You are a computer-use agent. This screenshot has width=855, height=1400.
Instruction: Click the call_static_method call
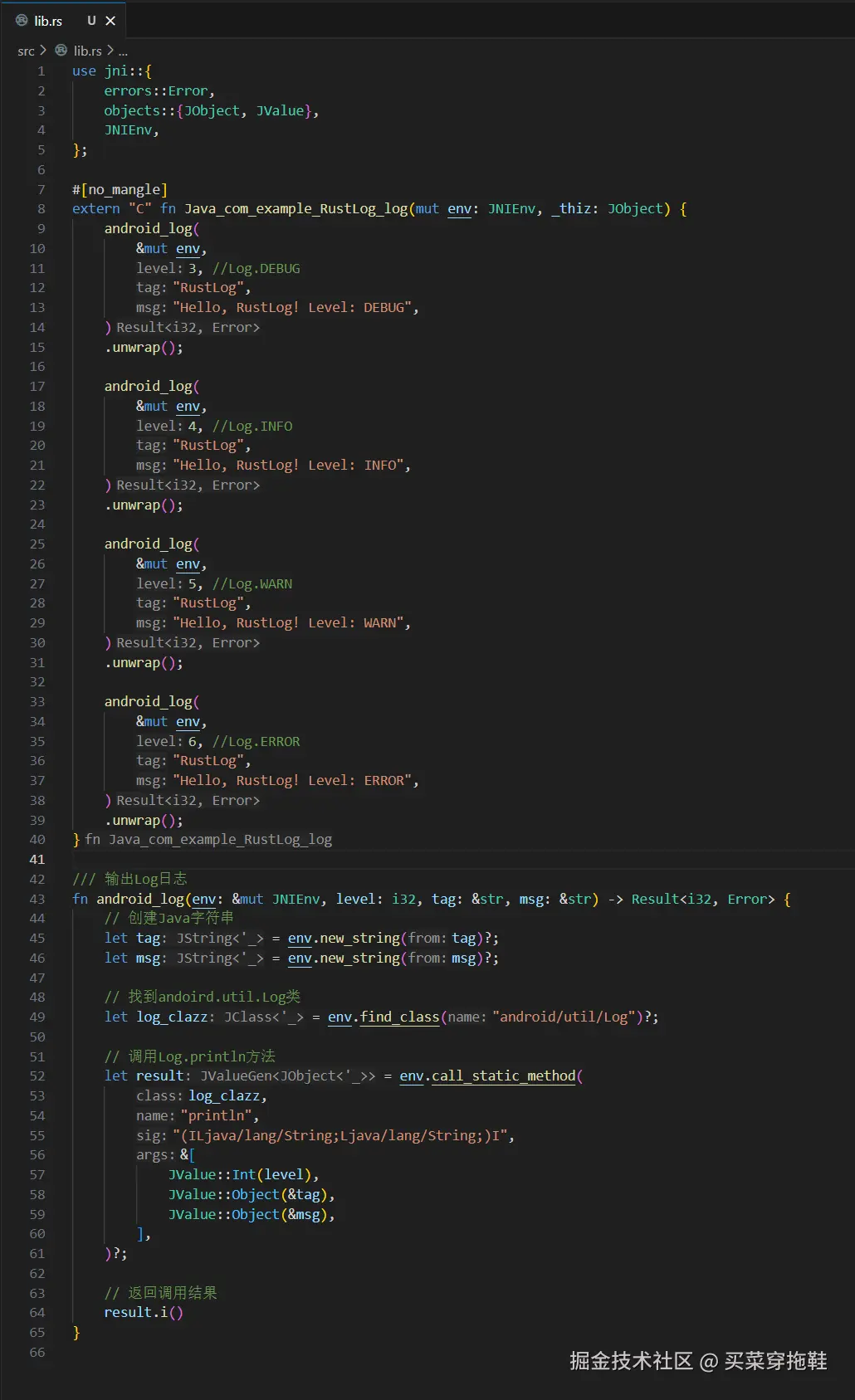tap(503, 1076)
